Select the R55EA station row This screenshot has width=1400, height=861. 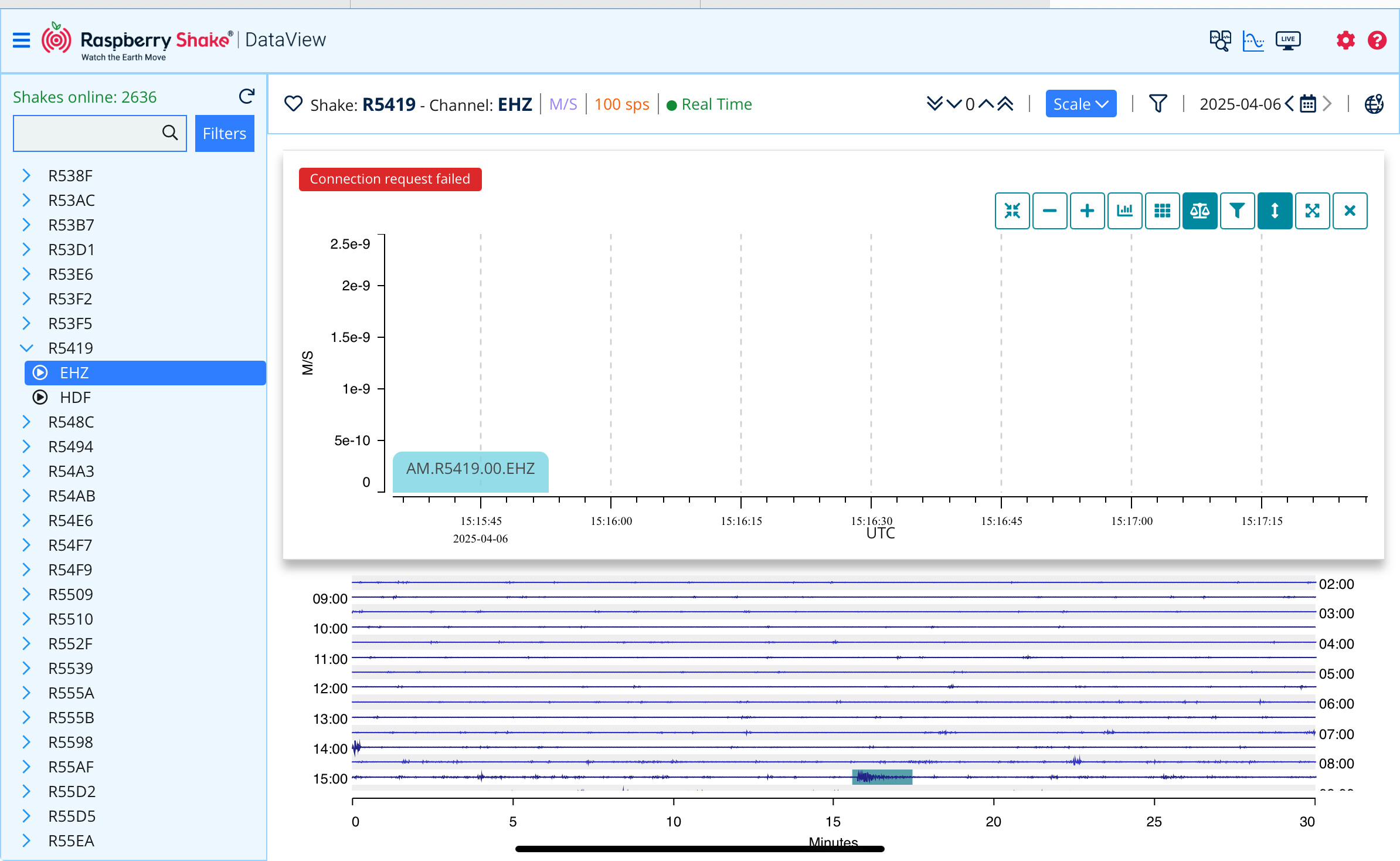(x=140, y=840)
